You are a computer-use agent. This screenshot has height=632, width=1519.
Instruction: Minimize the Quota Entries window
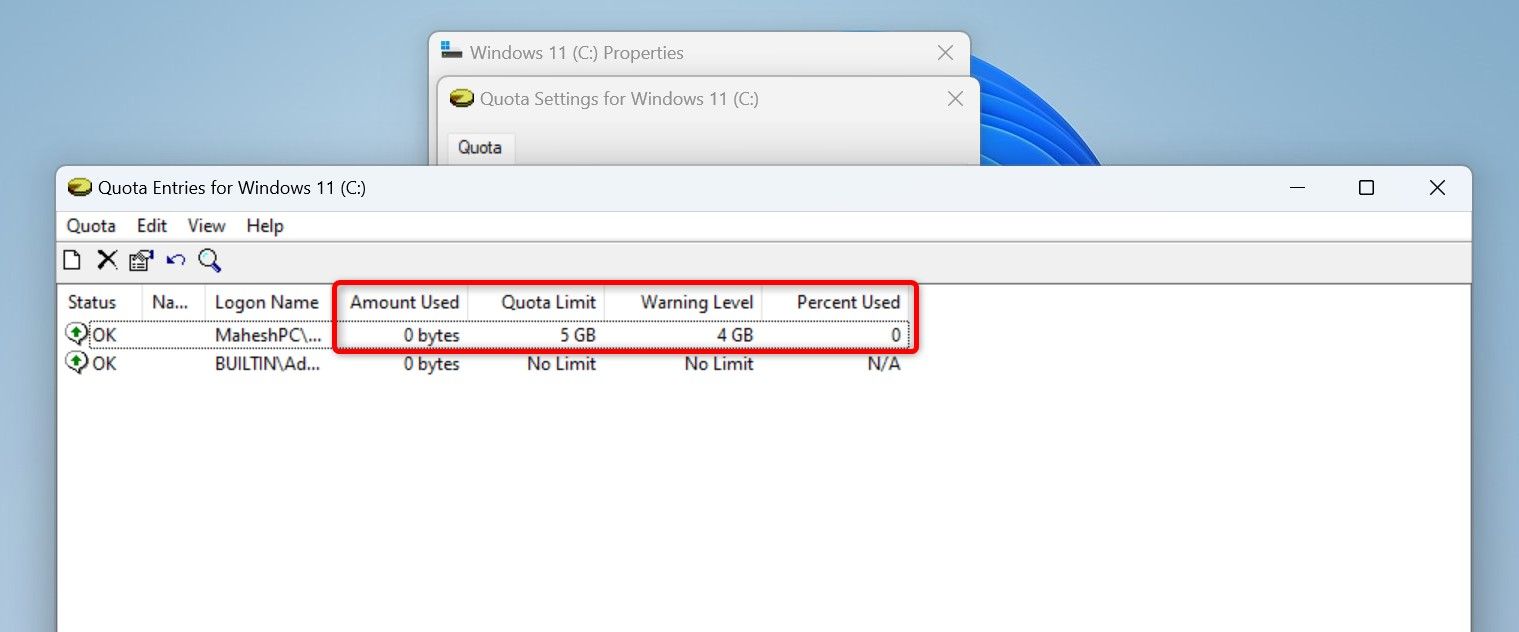pos(1298,187)
